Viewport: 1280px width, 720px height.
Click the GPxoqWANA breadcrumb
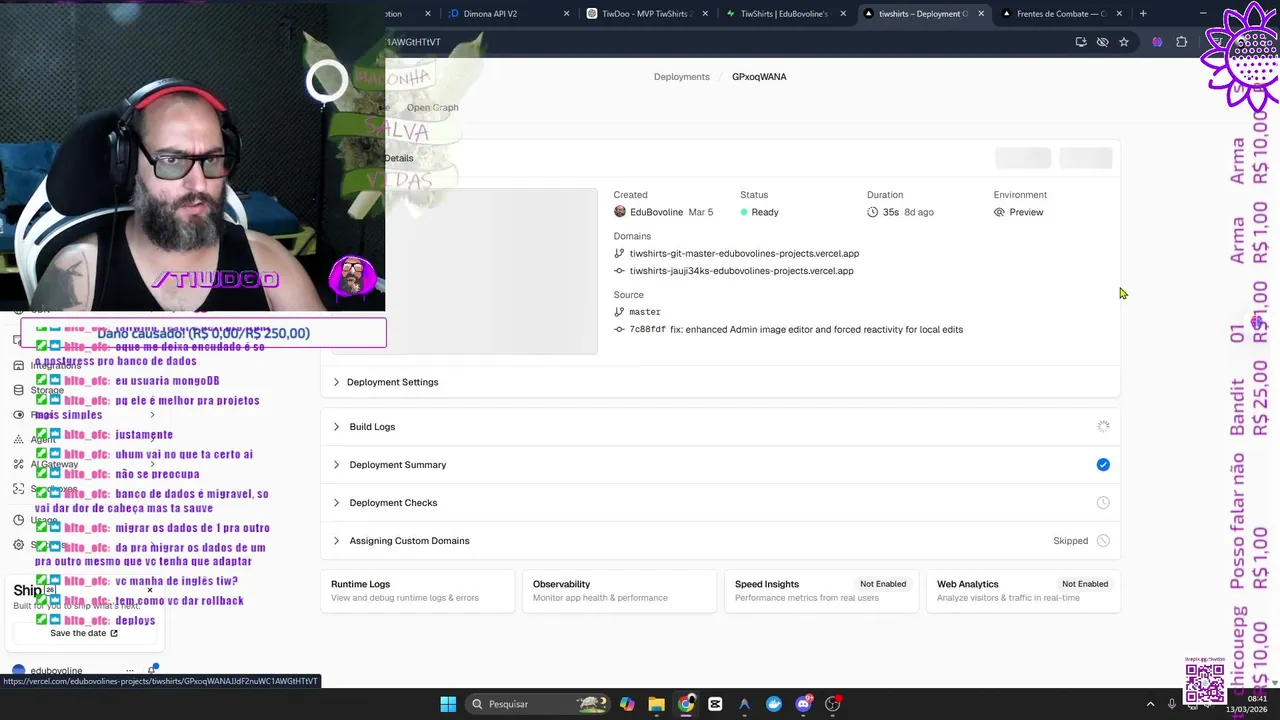(759, 77)
